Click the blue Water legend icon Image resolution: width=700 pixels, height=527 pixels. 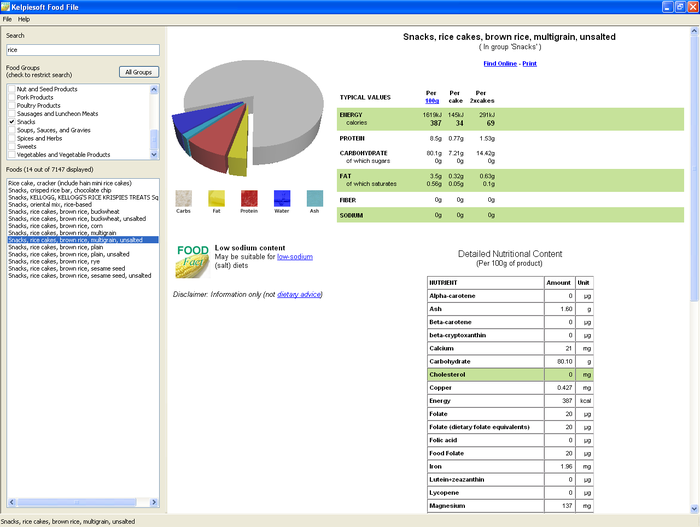pos(282,198)
